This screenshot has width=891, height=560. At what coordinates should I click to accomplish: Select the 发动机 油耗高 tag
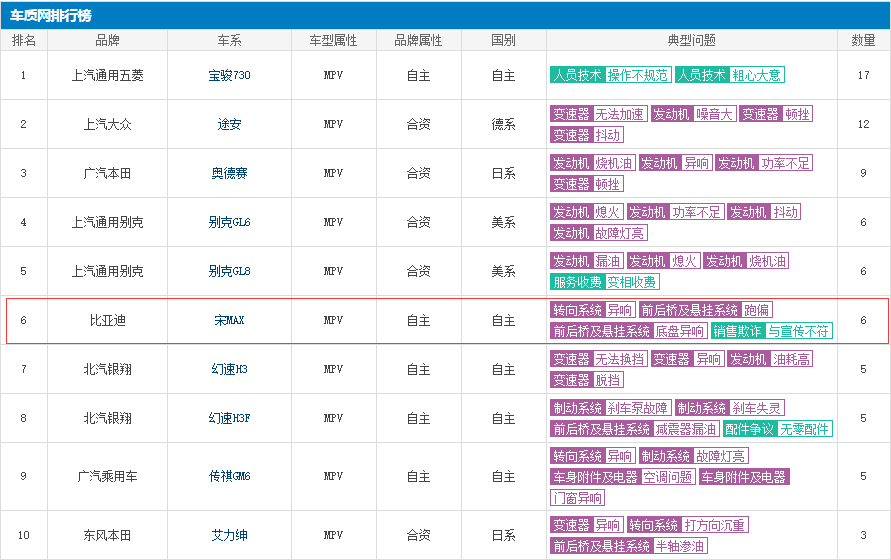pos(770,359)
